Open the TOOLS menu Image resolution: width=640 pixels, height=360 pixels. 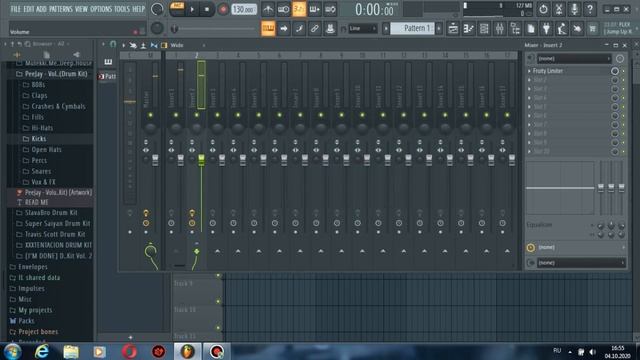tap(122, 9)
